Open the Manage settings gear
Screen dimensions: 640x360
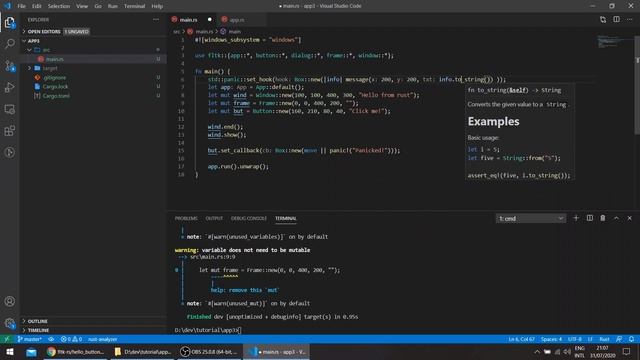pyautogui.click(x=10, y=323)
